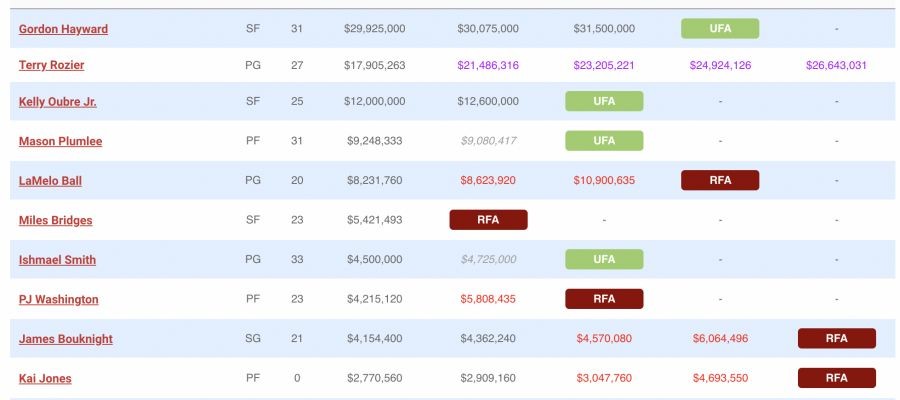900x400 pixels.
Task: Click the Kai Jones link
Action: point(45,378)
